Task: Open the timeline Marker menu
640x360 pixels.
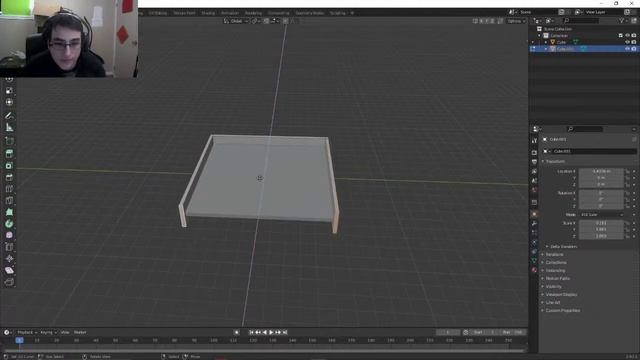Action: pyautogui.click(x=80, y=332)
